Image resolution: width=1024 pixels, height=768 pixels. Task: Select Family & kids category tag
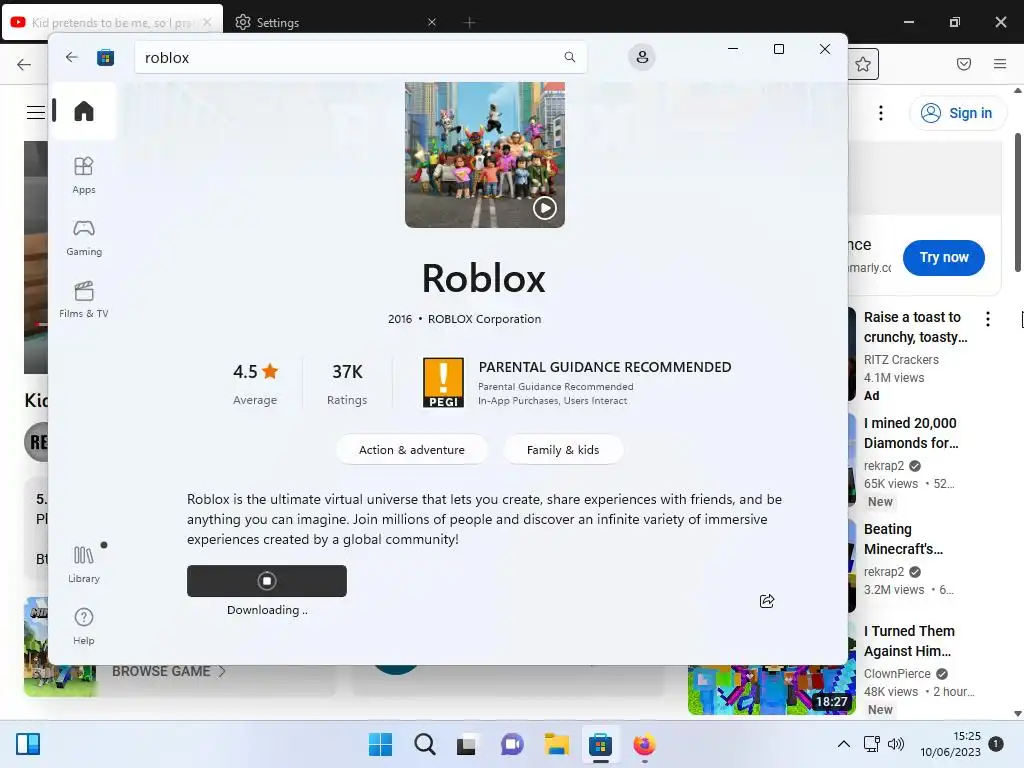coord(562,449)
